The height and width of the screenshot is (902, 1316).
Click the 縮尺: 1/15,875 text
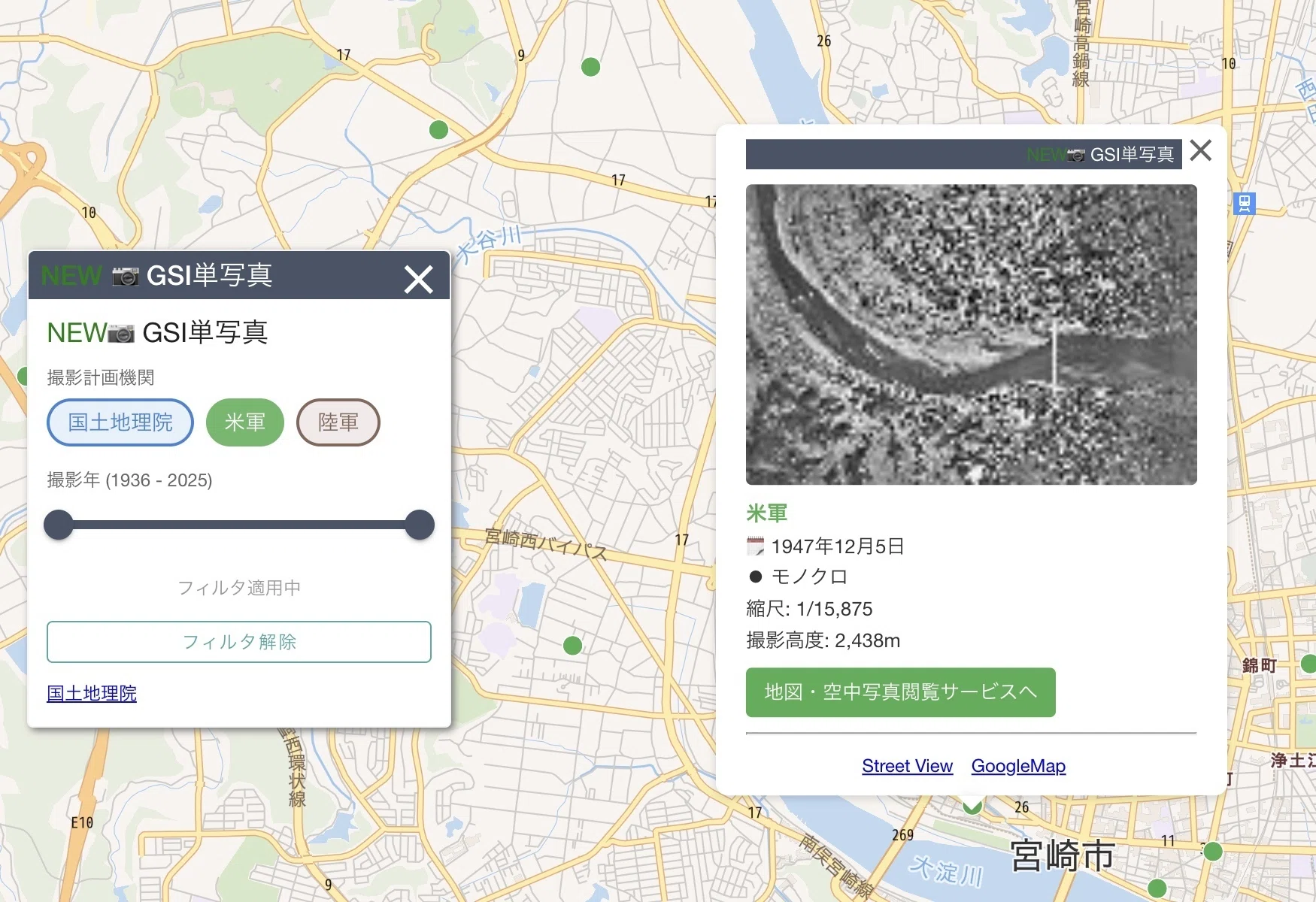click(x=809, y=609)
